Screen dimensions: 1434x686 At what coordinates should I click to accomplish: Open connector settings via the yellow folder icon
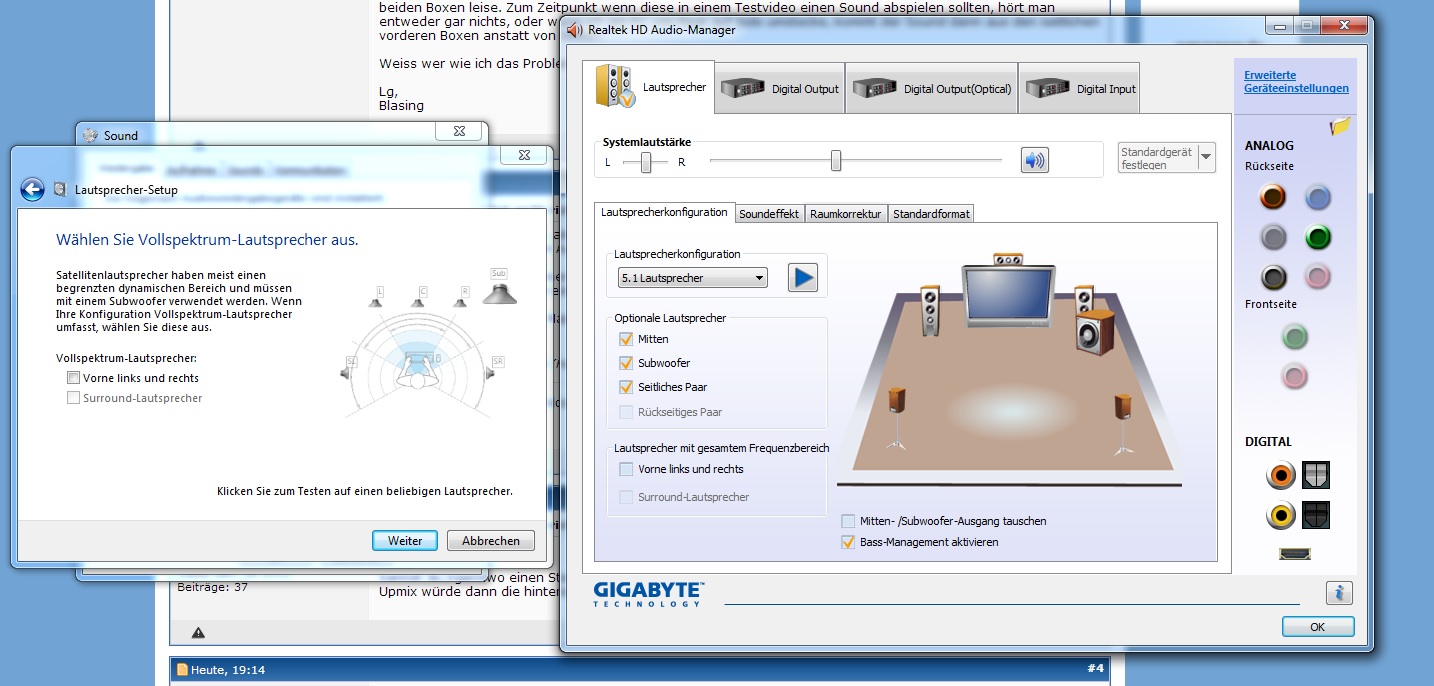(1340, 126)
